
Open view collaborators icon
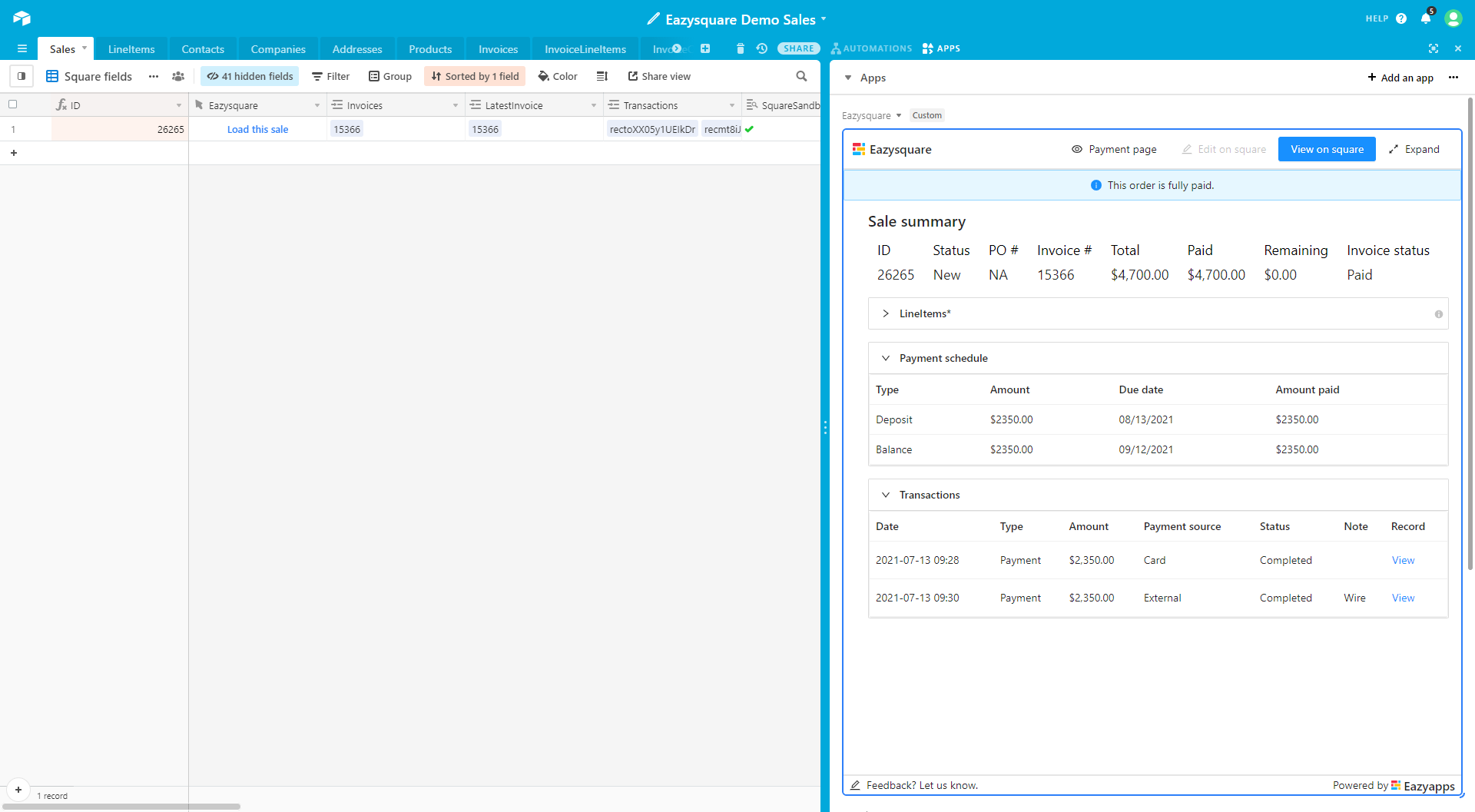tap(178, 76)
